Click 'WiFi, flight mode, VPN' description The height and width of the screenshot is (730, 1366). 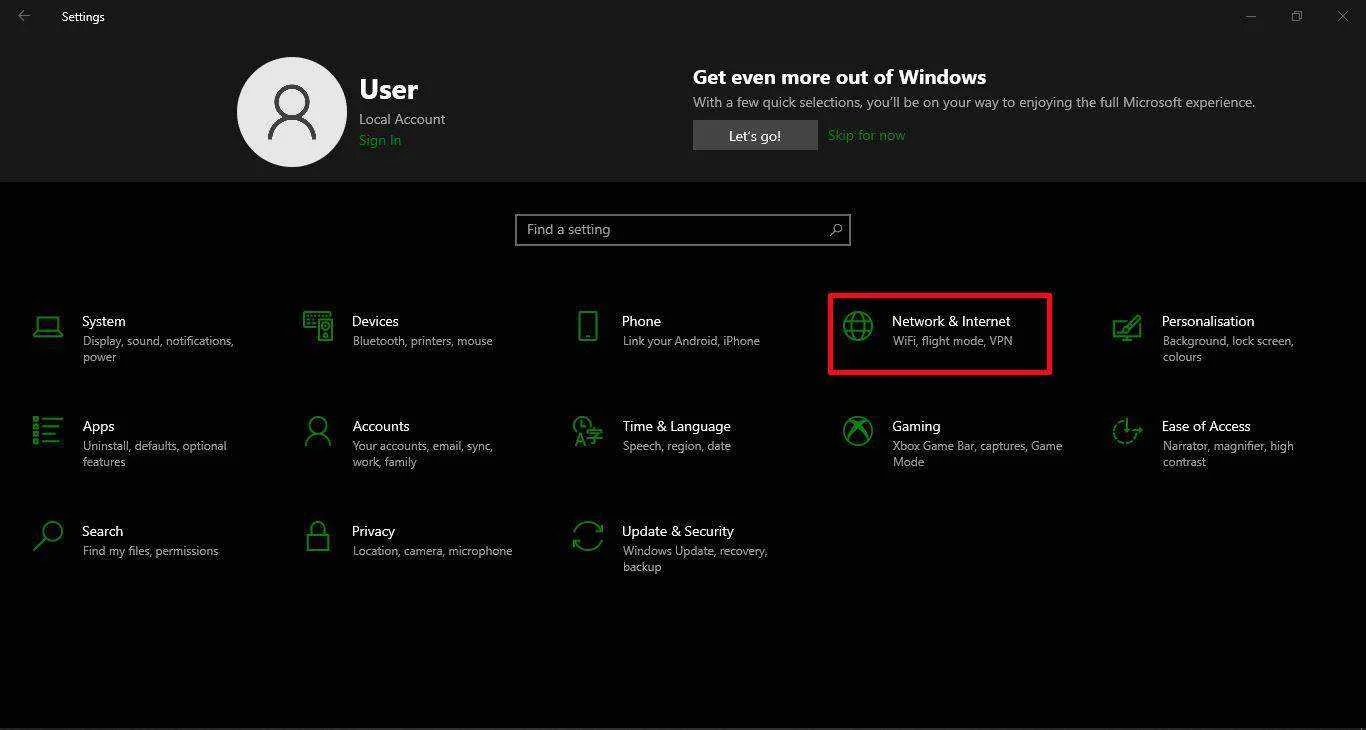pyautogui.click(x=952, y=341)
